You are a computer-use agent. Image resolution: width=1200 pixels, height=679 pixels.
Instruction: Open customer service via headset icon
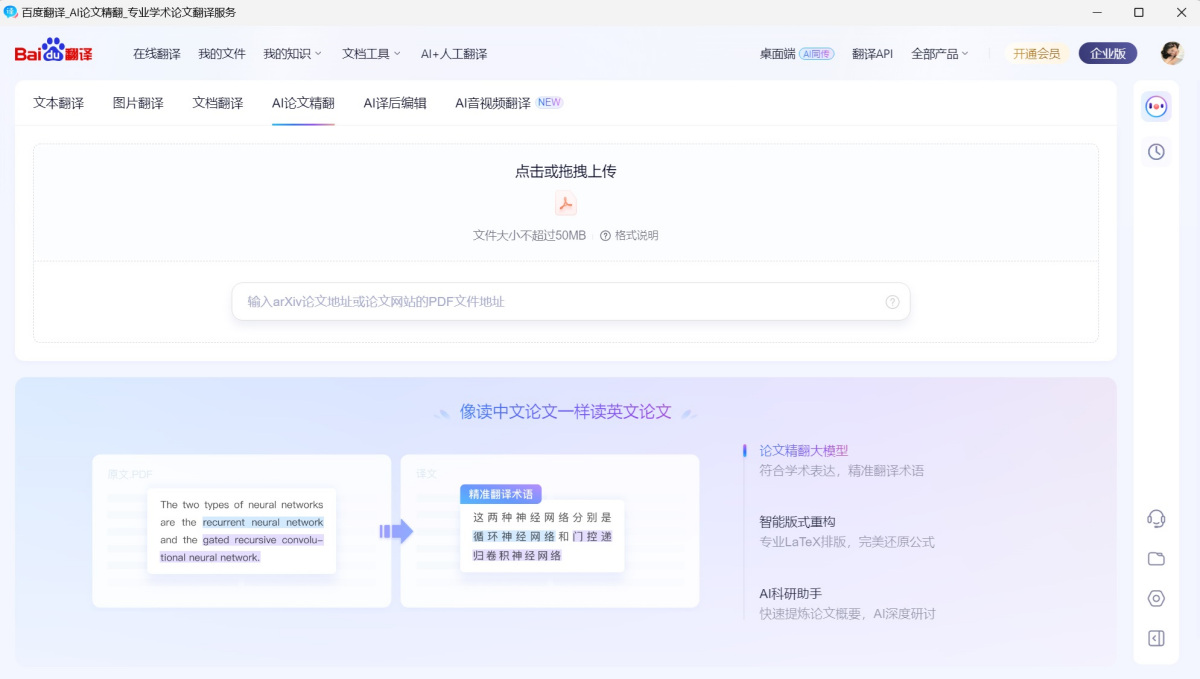pos(1156,518)
